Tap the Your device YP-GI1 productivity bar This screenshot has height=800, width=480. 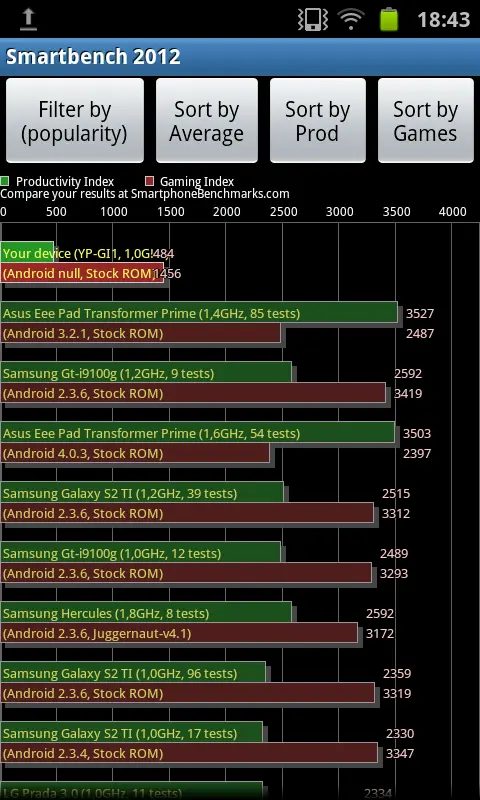click(27, 253)
